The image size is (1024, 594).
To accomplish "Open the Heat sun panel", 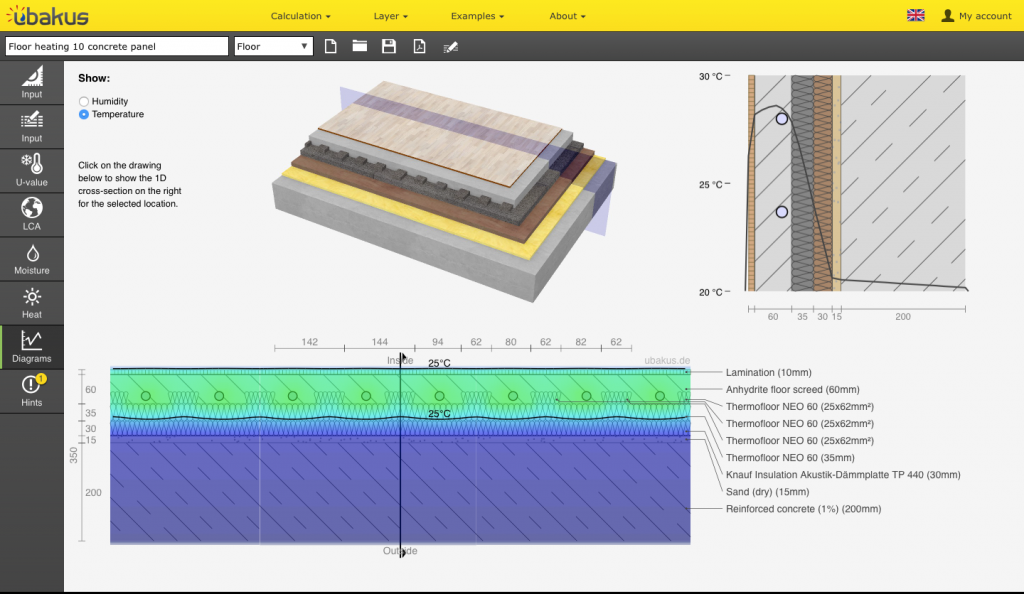I will pos(32,302).
